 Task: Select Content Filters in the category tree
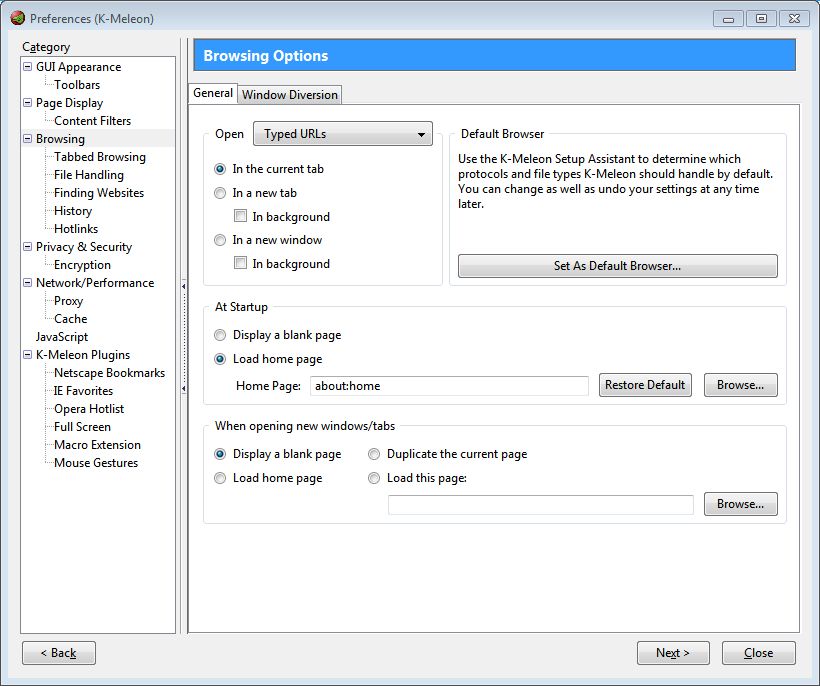click(93, 121)
